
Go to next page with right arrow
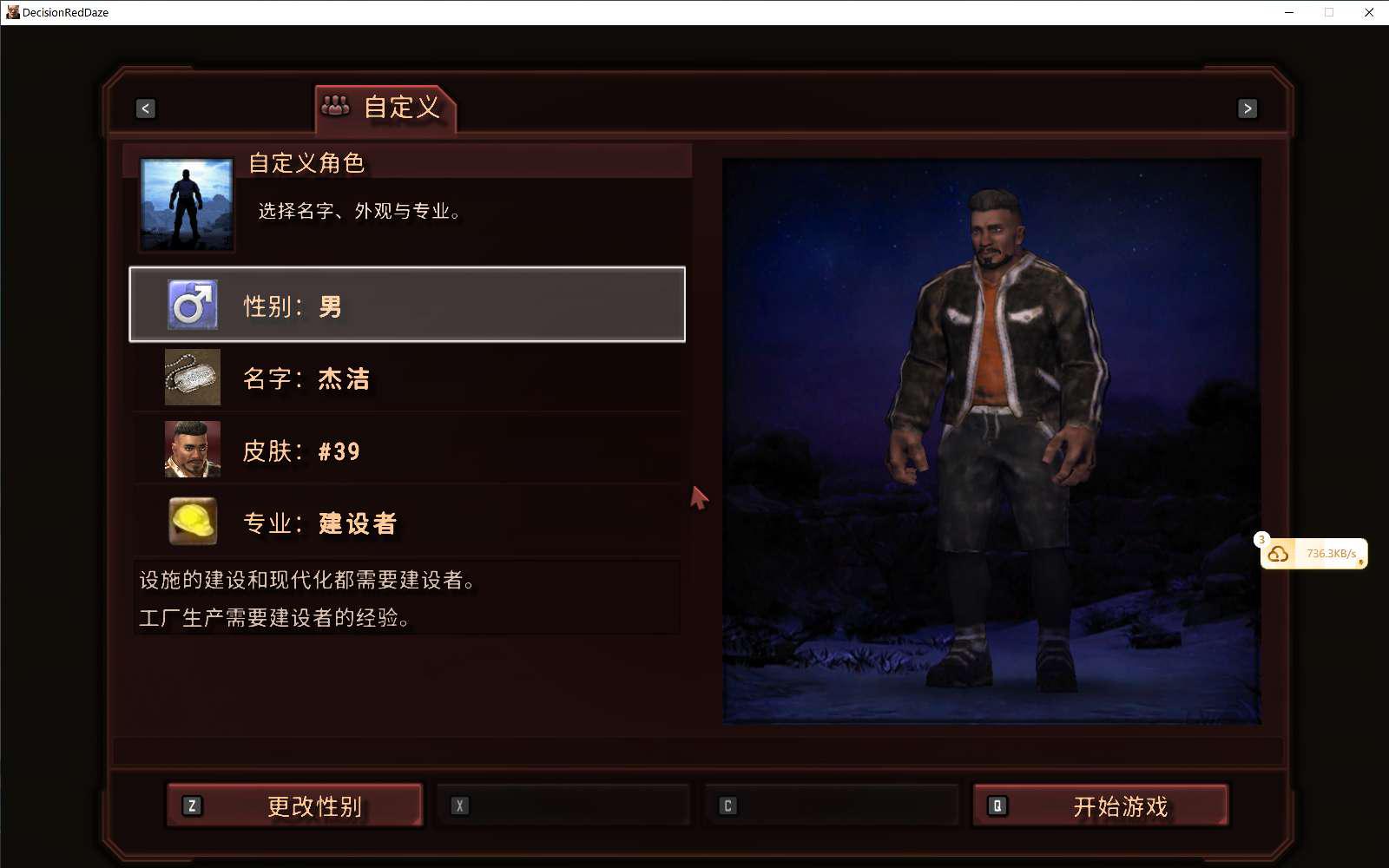(1247, 108)
